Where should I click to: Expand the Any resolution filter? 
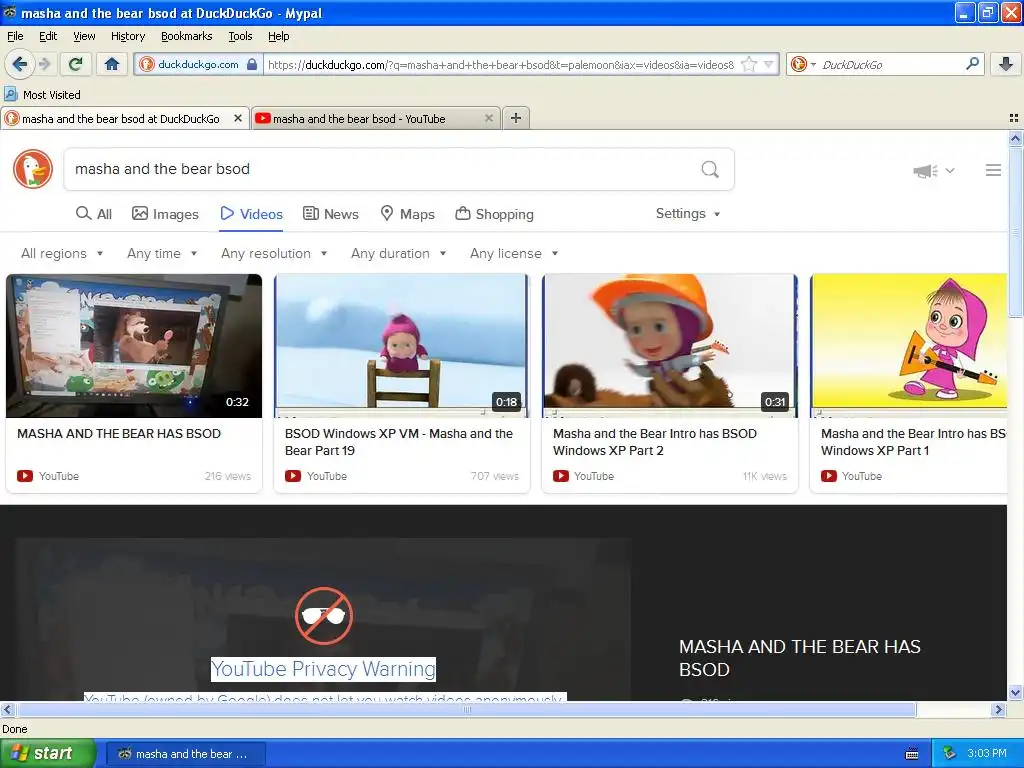point(274,253)
